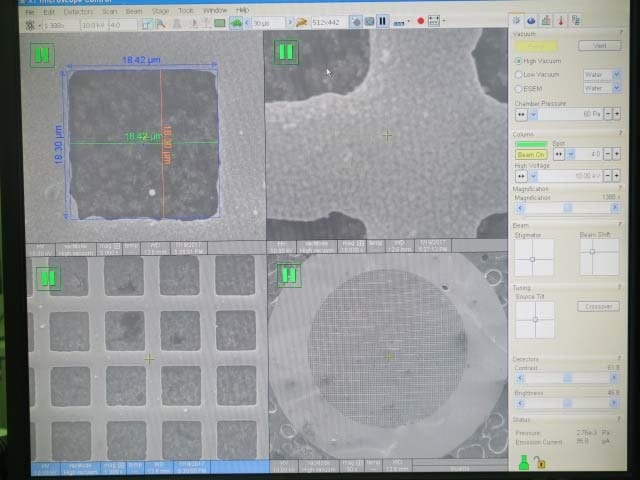This screenshot has width=640, height=480.
Task: Click the measurement ruler icon in toolbar
Action: coord(399,23)
